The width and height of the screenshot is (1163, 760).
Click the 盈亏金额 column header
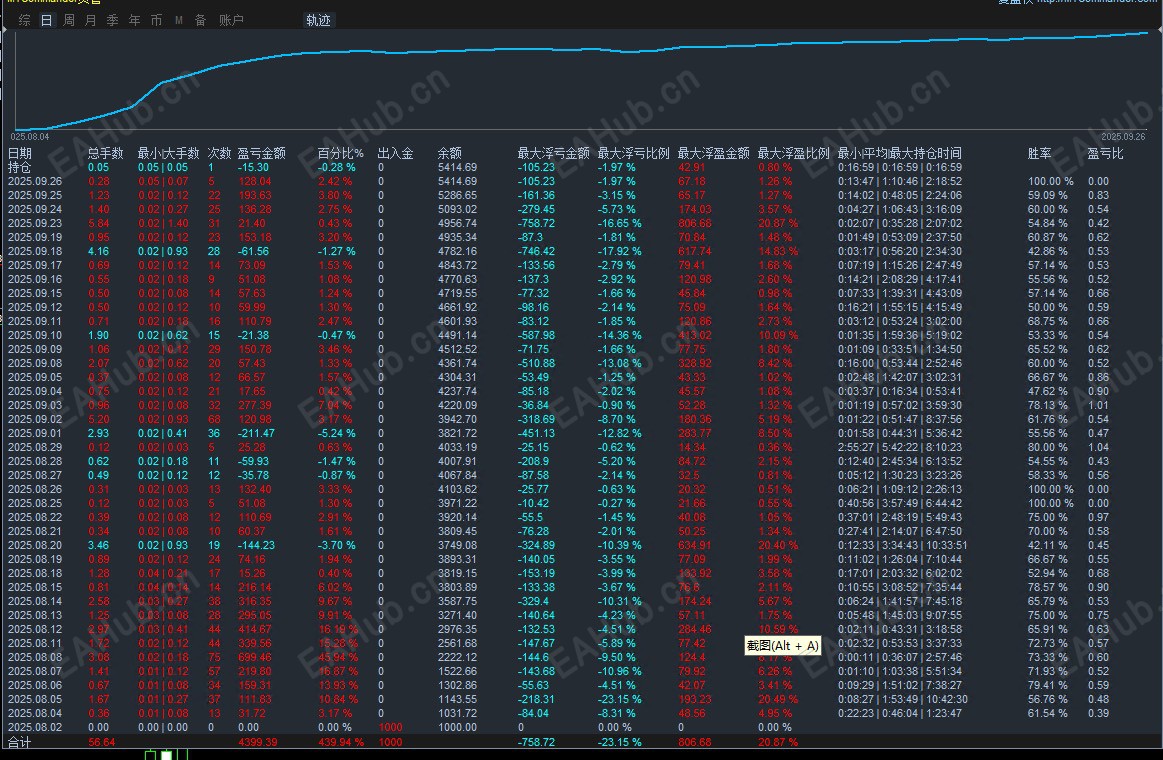261,153
